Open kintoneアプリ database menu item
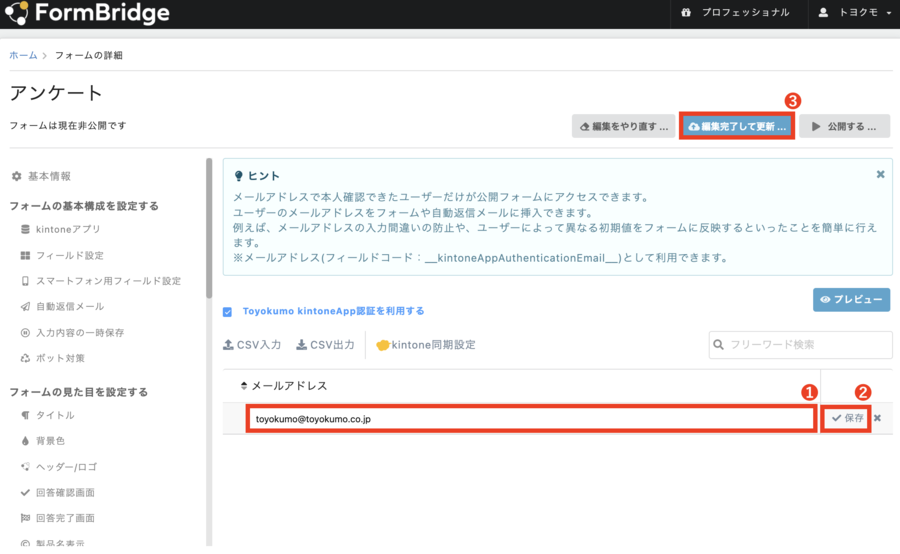The width and height of the screenshot is (900, 554). pos(61,230)
